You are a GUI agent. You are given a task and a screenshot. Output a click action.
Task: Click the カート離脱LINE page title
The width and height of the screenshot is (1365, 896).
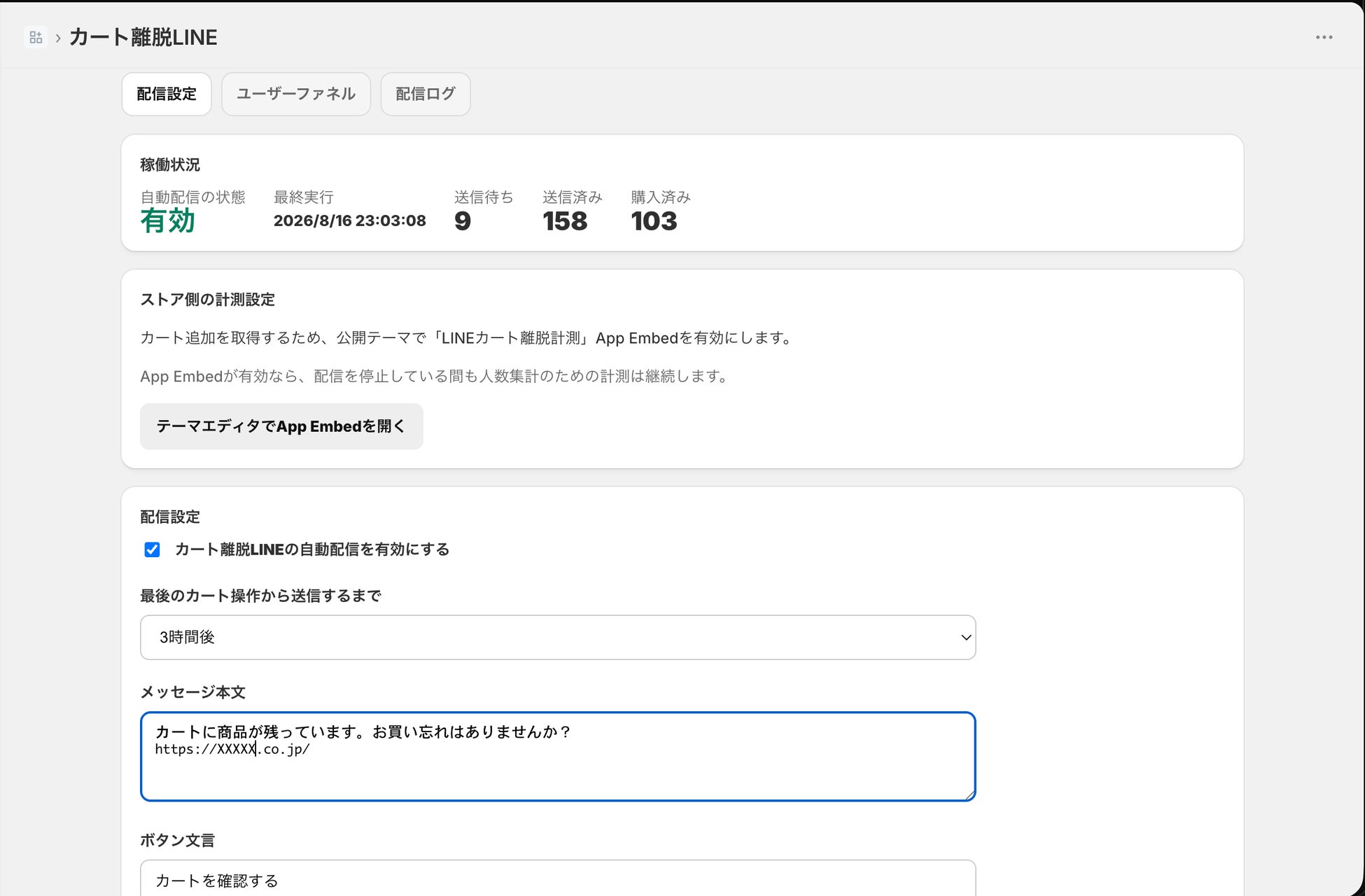click(x=143, y=37)
